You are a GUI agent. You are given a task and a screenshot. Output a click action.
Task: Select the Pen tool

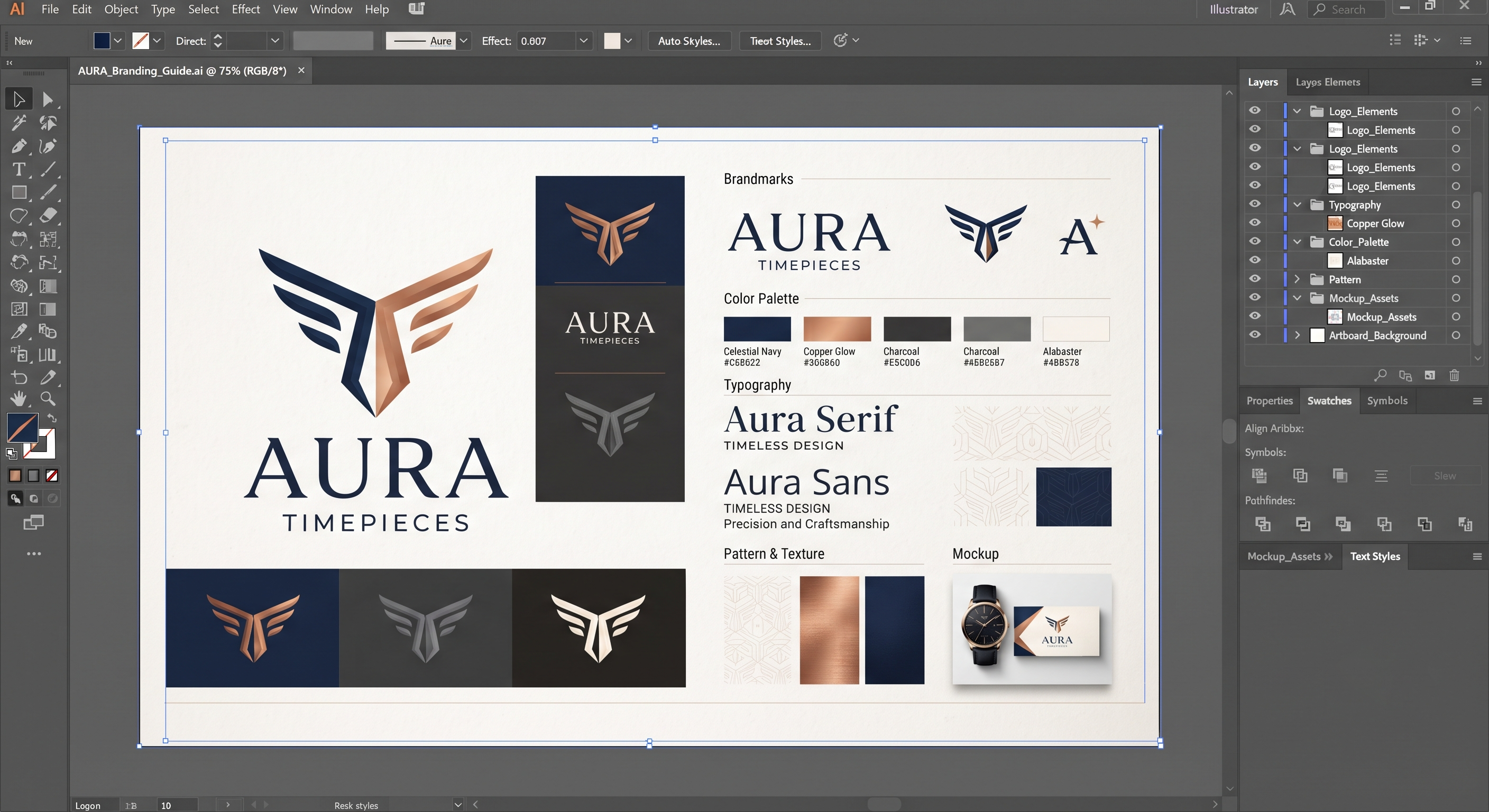click(19, 146)
